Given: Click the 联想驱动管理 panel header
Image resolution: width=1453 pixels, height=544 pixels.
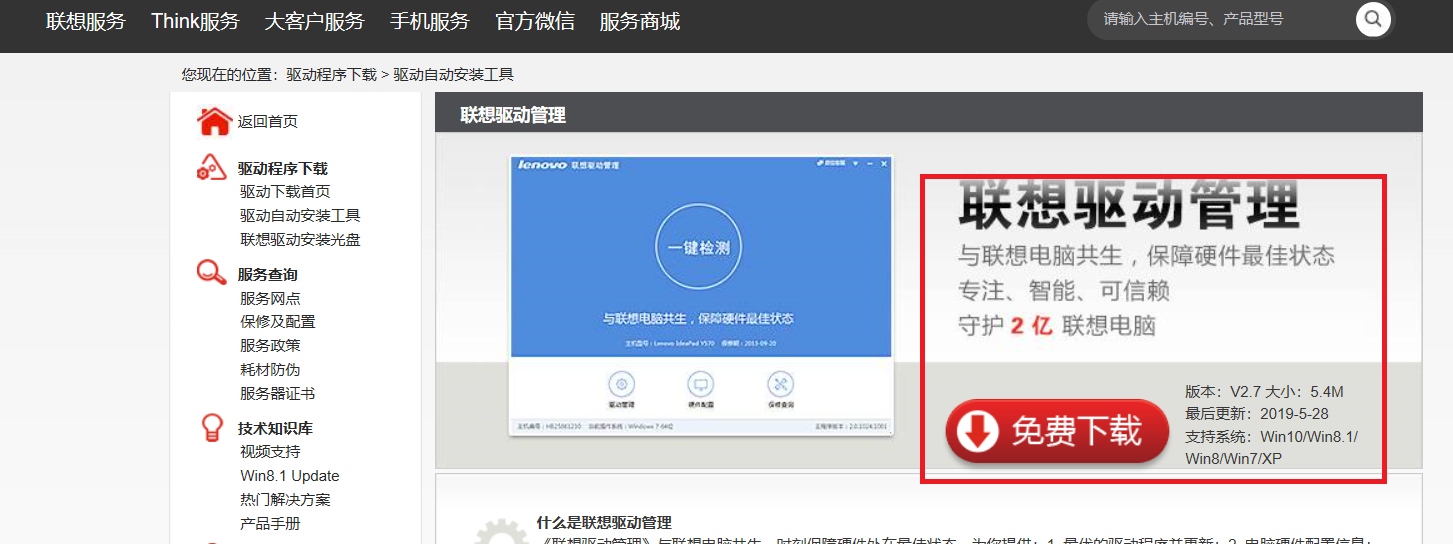Looking at the screenshot, I should (x=928, y=112).
